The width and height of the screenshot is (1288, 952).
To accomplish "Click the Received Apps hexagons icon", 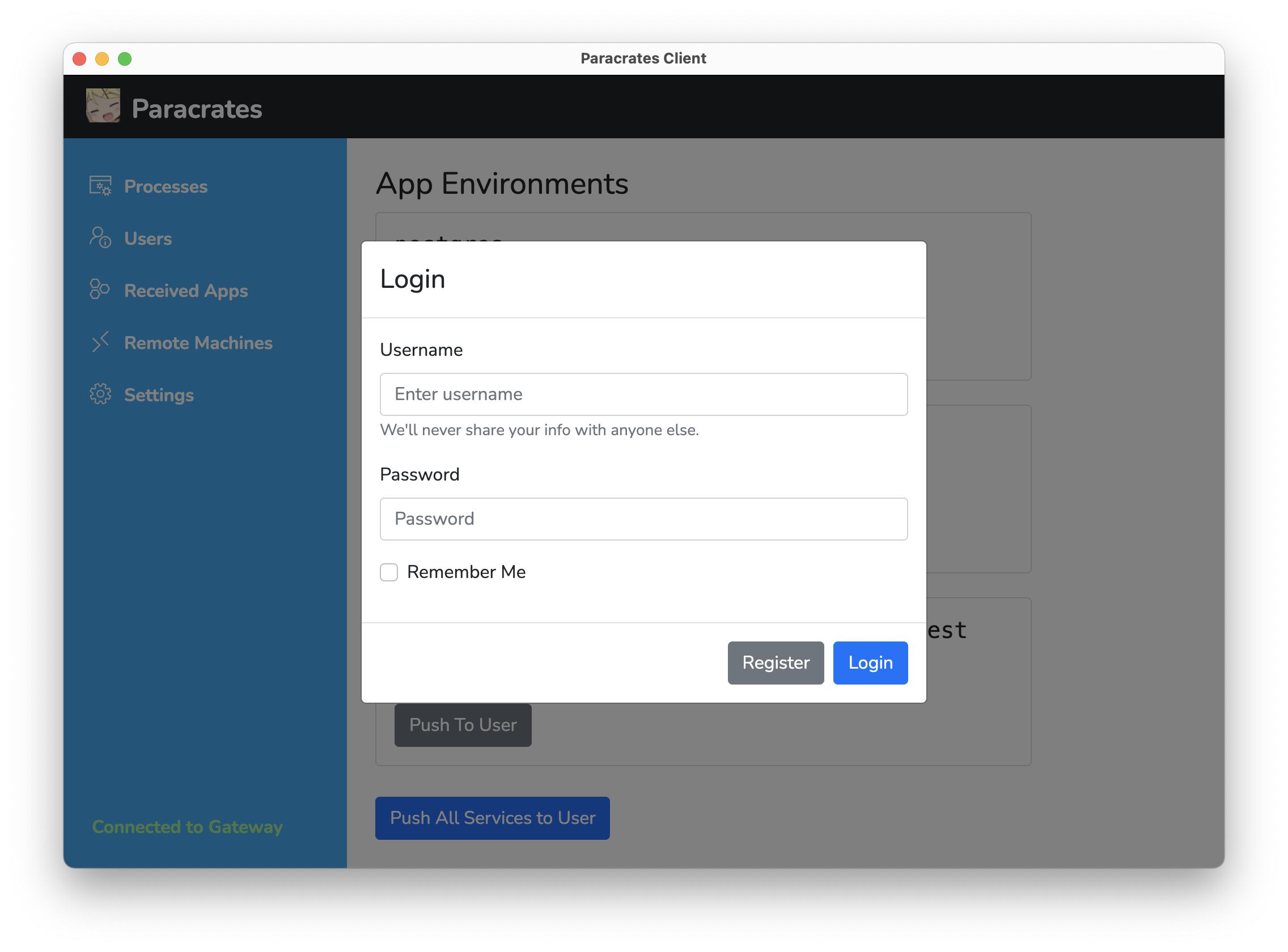I will click(100, 290).
